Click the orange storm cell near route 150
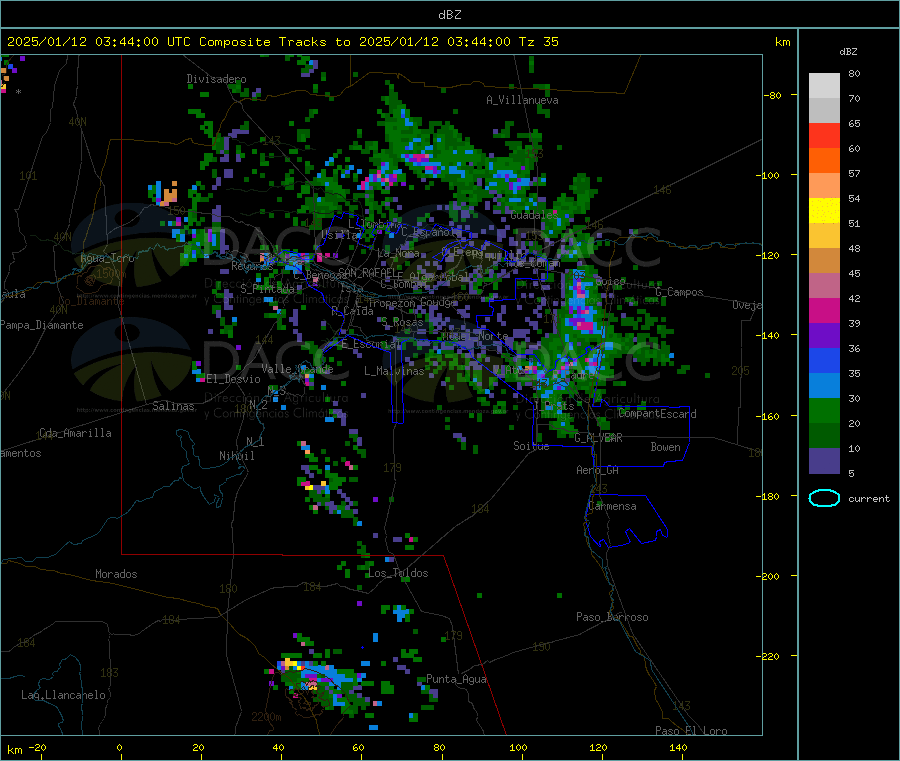The height and width of the screenshot is (761, 900). click(x=169, y=194)
